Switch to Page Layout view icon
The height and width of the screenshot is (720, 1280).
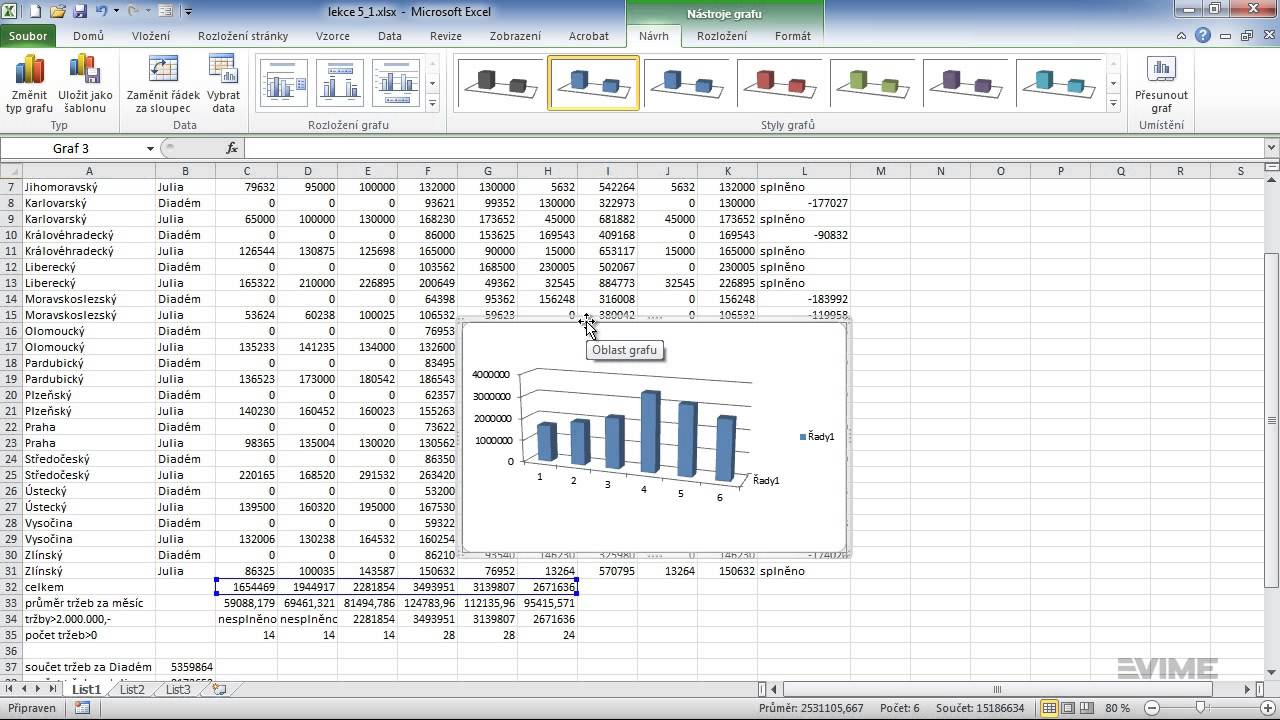click(x=1066, y=708)
